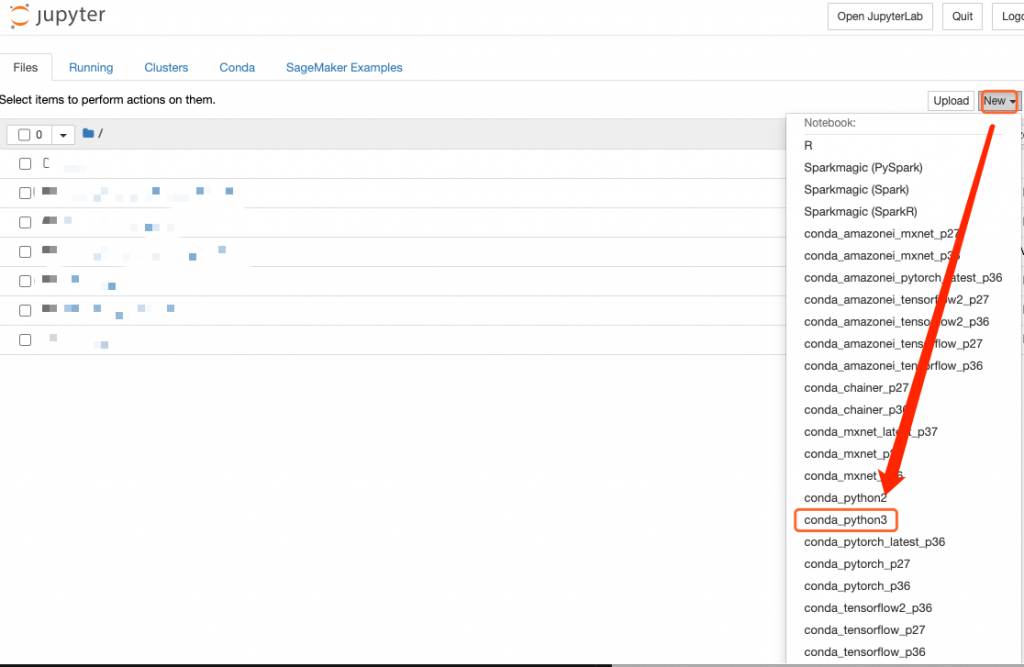This screenshot has height=667, width=1024.
Task: Switch to the Conda tab
Action: 237,67
